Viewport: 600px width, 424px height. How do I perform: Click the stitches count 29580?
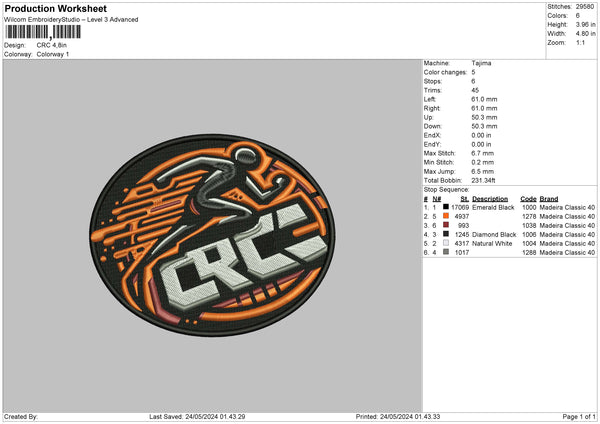(585, 7)
